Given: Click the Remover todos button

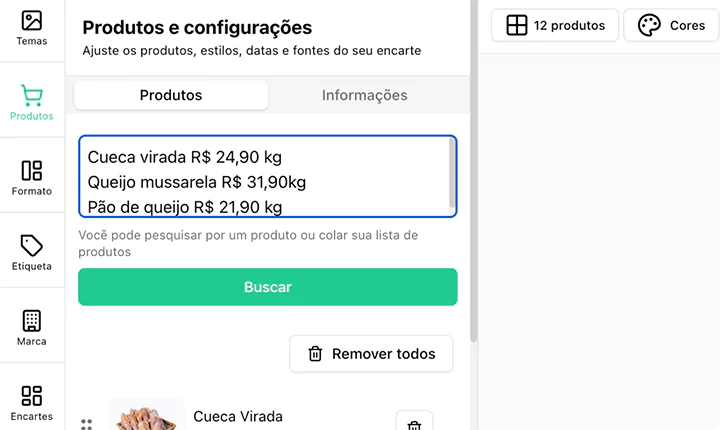Looking at the screenshot, I should 371,353.
